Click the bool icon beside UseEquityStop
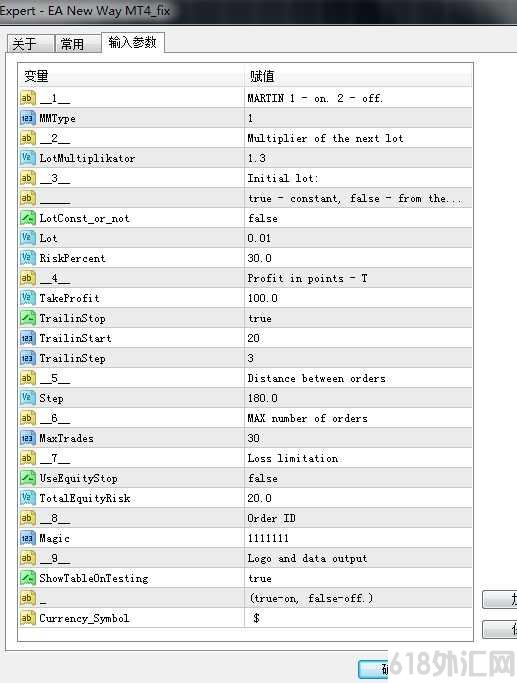 [x=27, y=478]
